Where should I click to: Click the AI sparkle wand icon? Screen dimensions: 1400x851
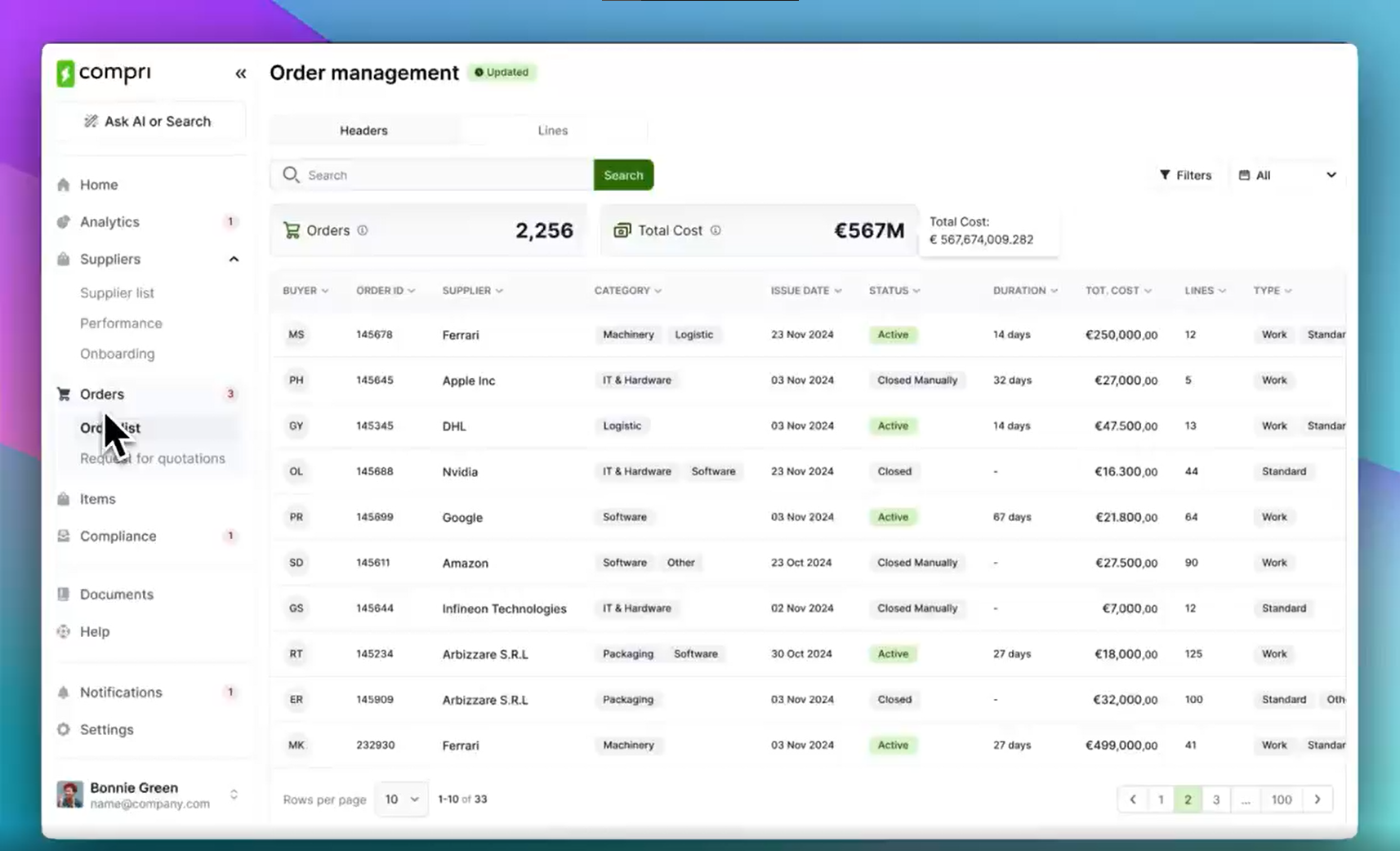point(91,121)
